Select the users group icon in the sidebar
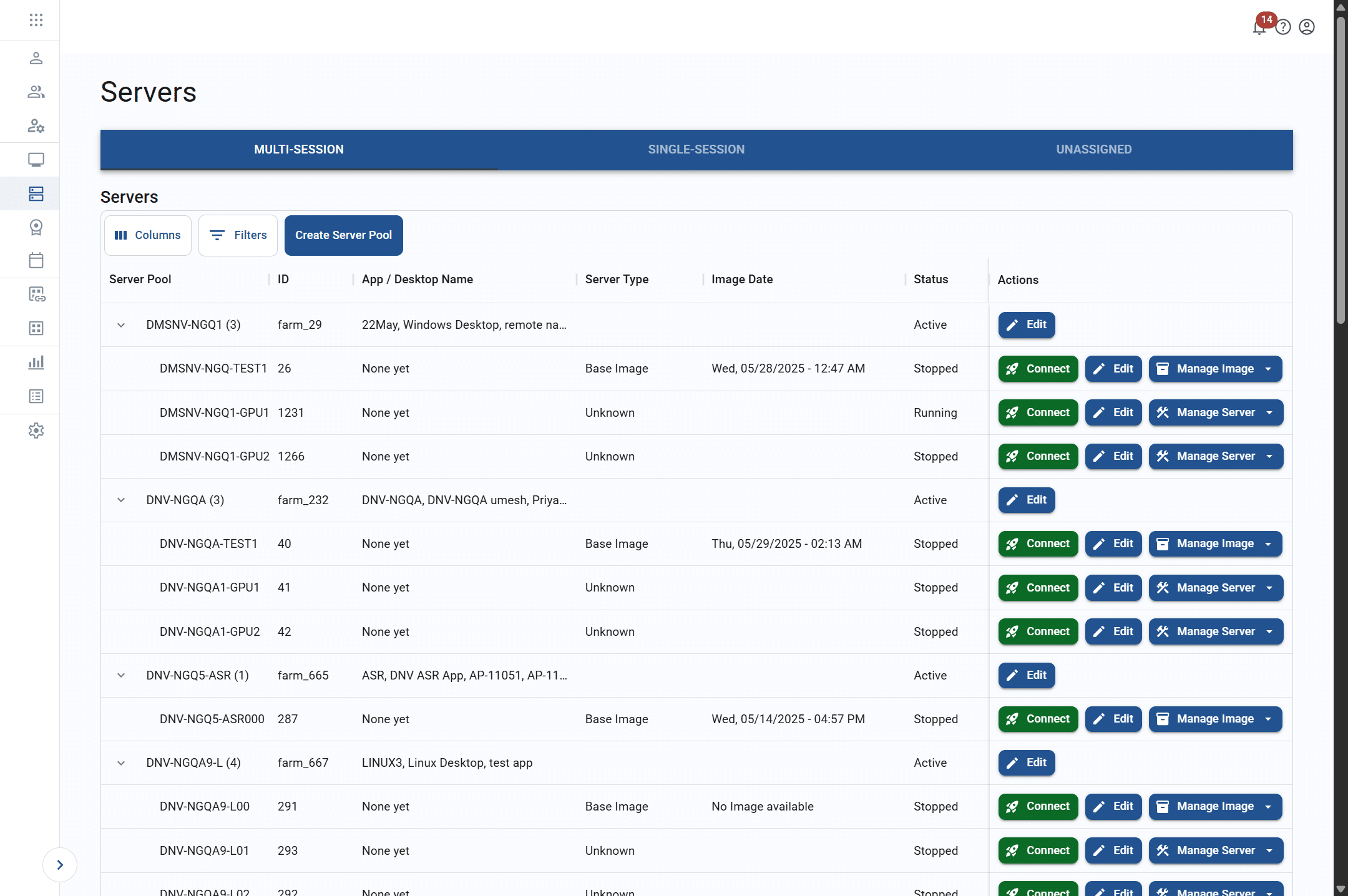Screen dimensions: 1348x896 36,92
